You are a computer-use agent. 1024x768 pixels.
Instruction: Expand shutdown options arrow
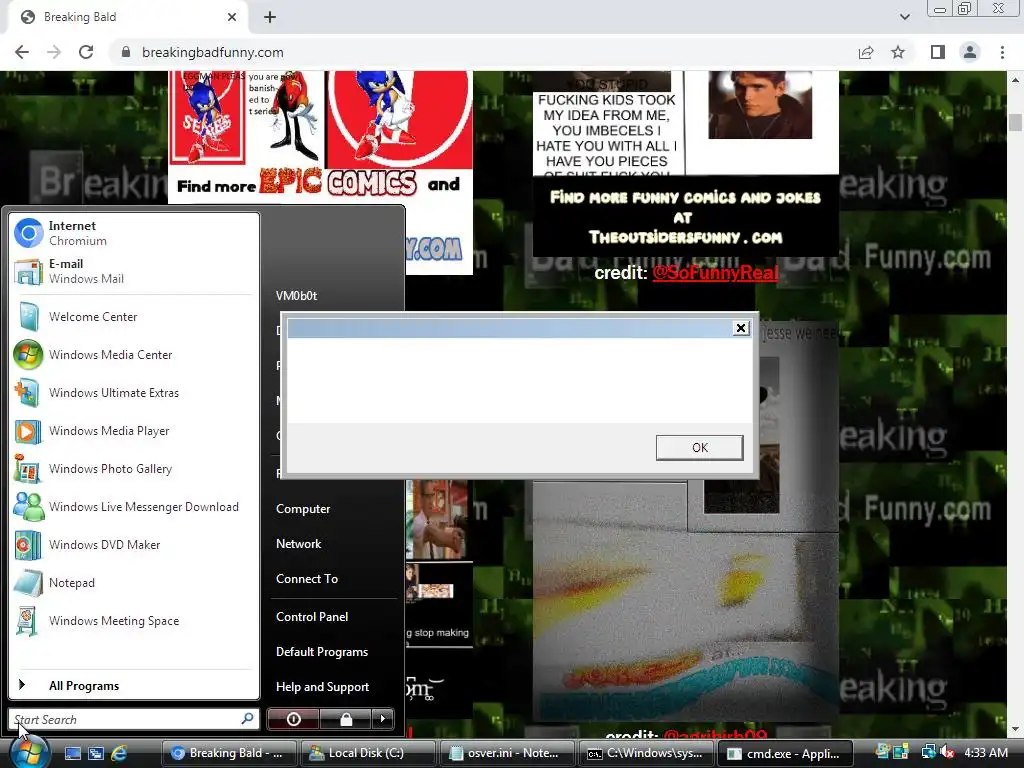click(383, 719)
